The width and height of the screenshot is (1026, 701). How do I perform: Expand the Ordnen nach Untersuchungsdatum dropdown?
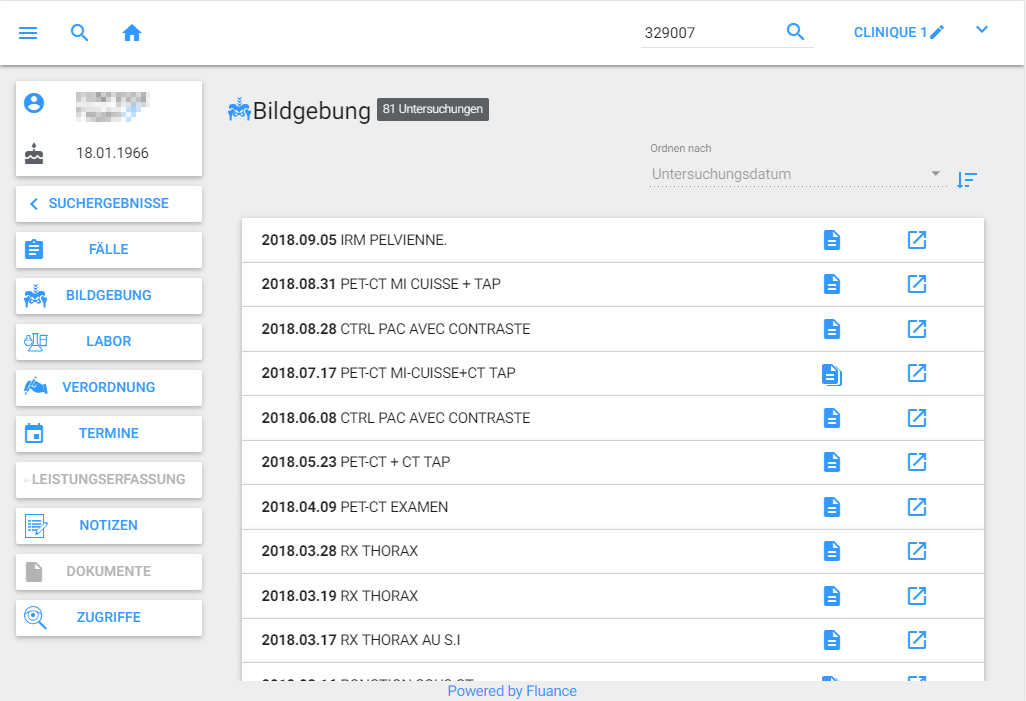click(796, 174)
